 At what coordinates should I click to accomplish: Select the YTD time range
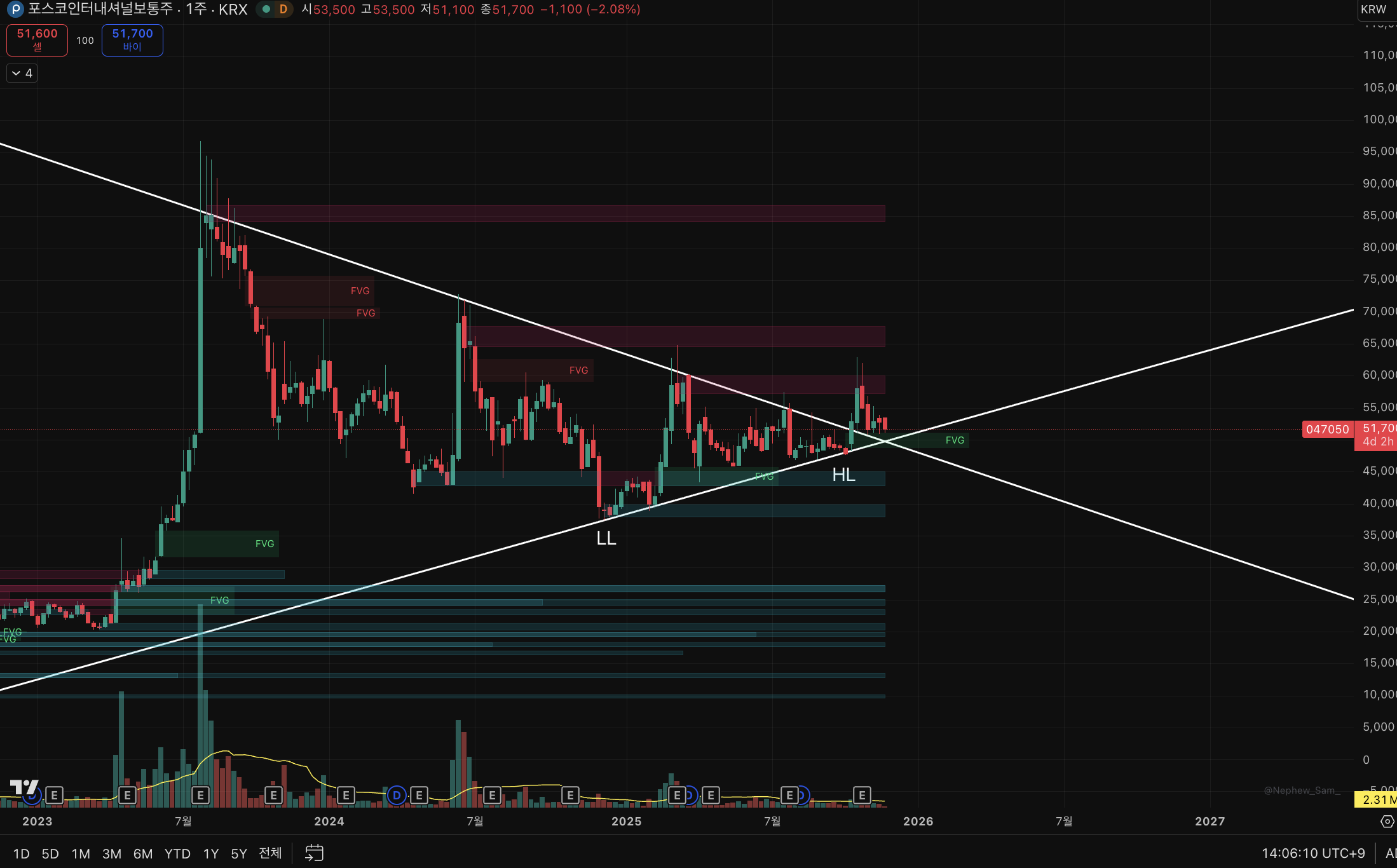coord(177,853)
